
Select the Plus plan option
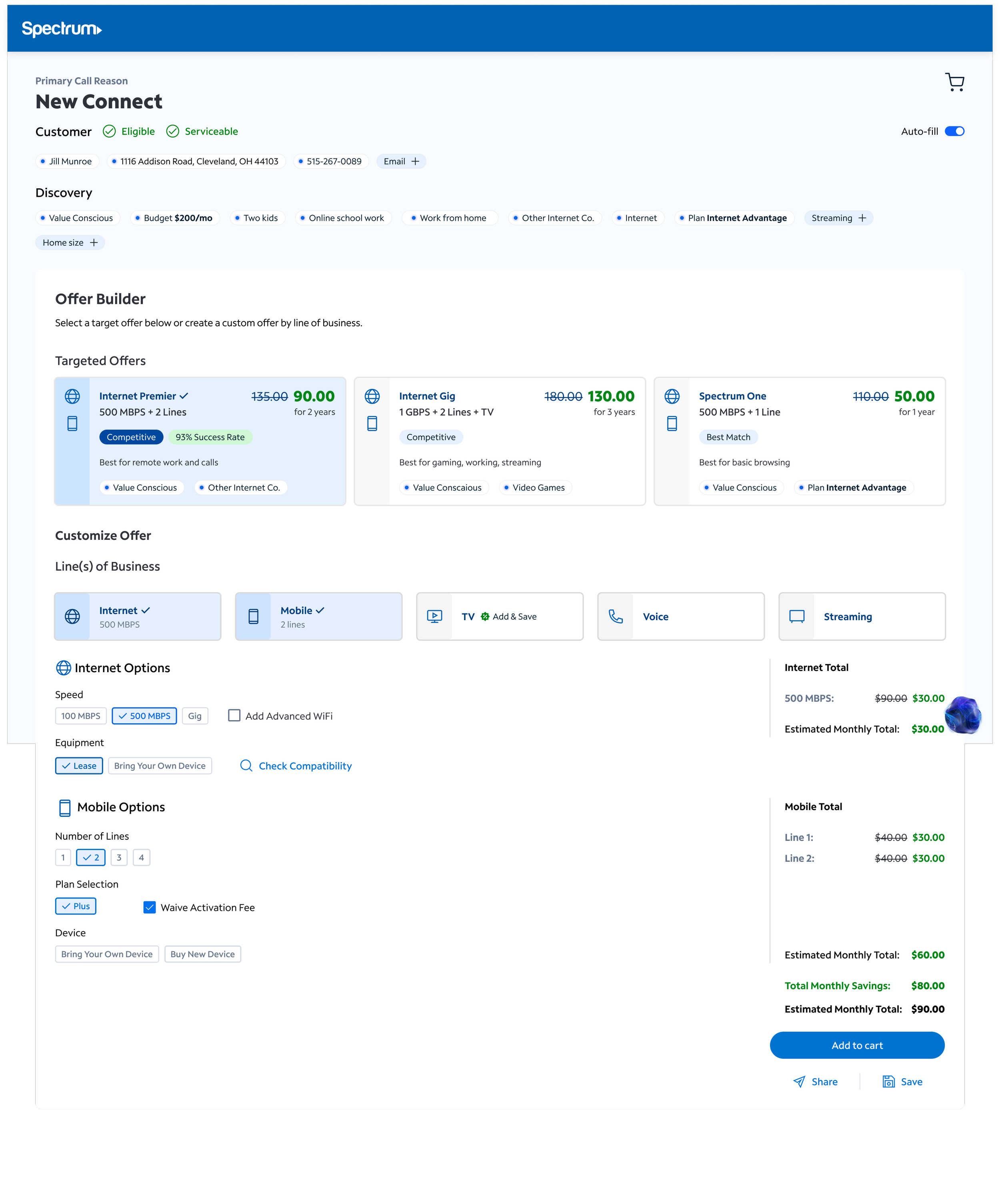76,906
